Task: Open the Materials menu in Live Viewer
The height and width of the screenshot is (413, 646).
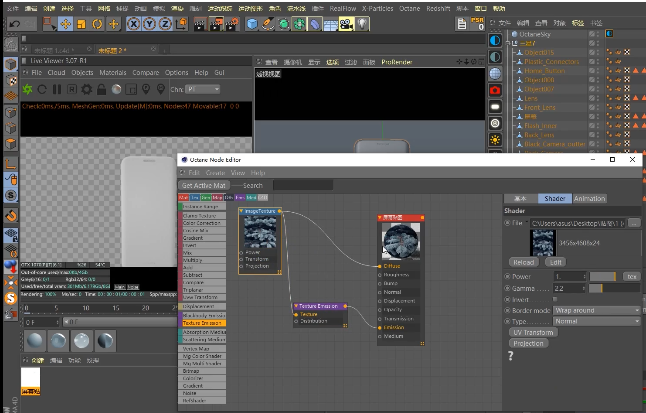Action: click(x=113, y=73)
